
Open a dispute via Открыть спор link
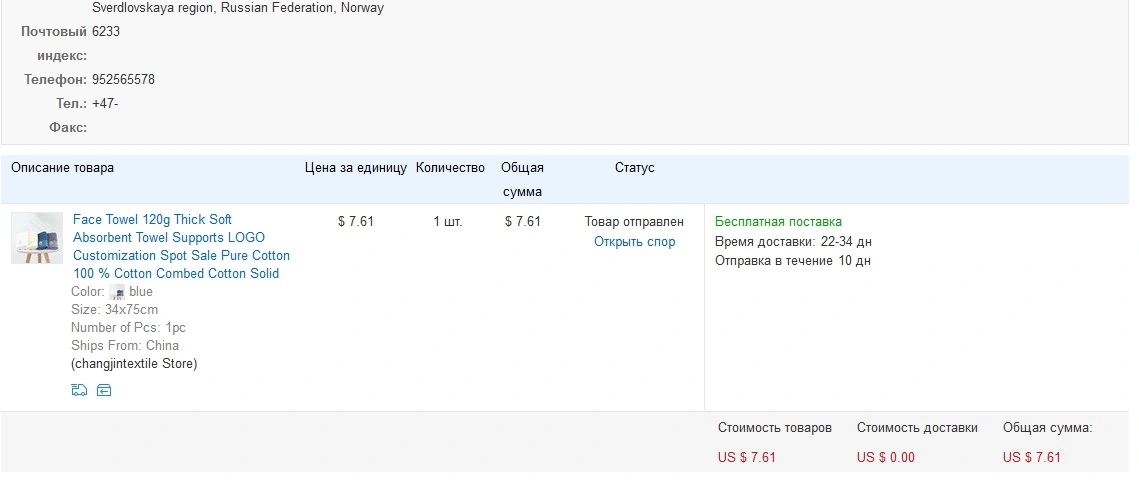634,242
